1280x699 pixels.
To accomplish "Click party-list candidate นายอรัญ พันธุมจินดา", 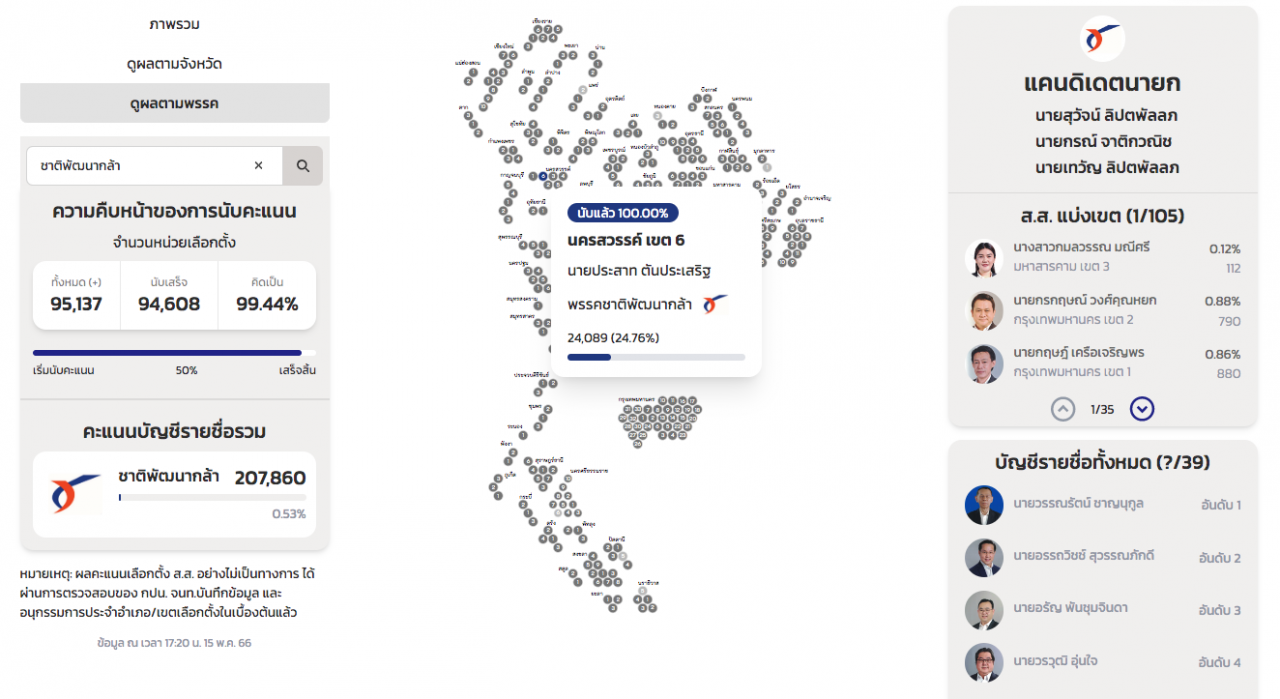I will tap(984, 610).
